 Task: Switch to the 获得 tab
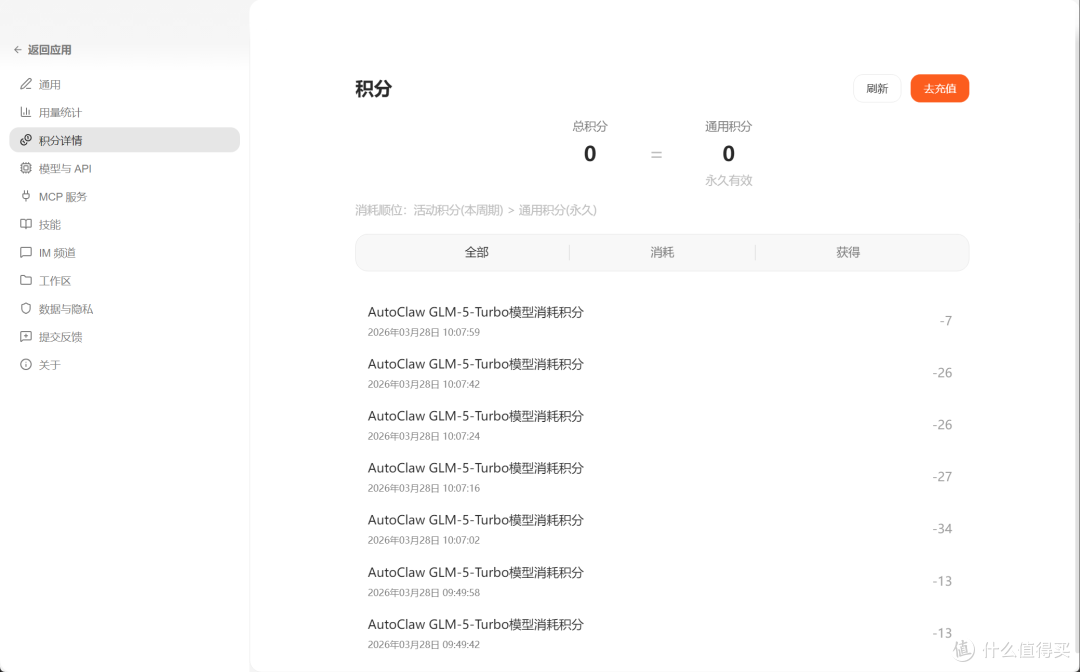tap(848, 253)
